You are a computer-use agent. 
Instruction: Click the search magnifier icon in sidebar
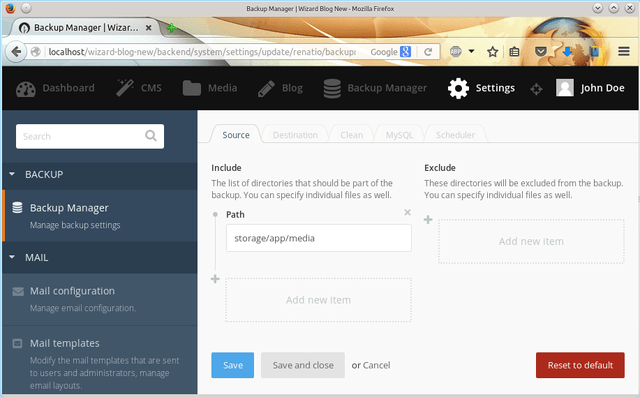click(151, 135)
